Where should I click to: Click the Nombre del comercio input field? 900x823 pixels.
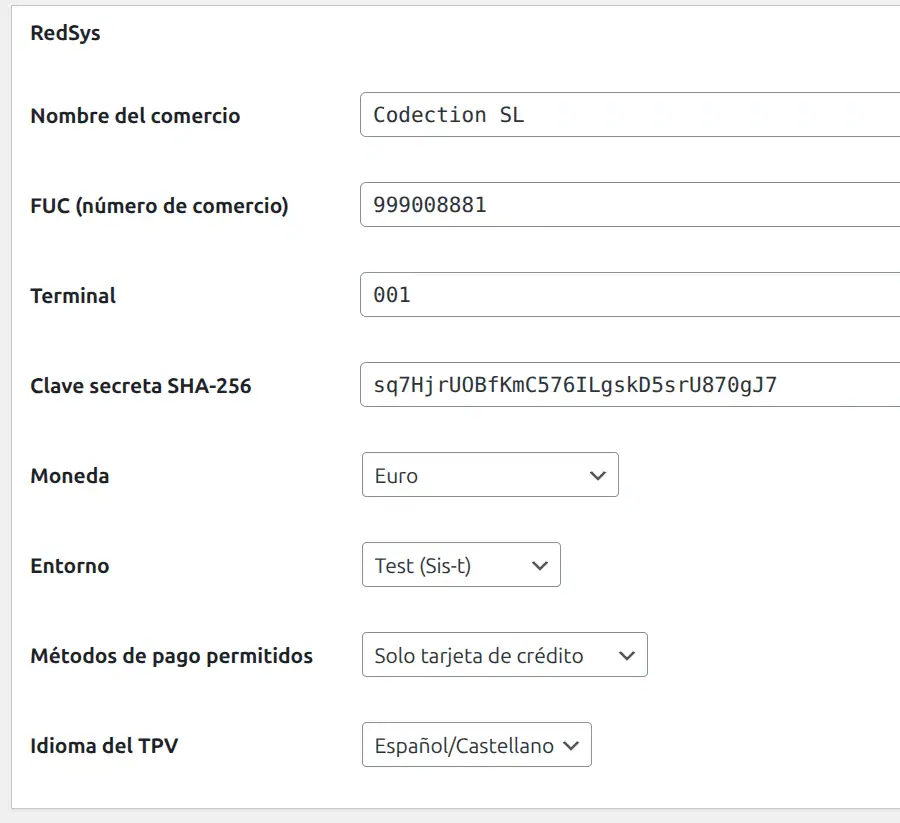coord(630,115)
